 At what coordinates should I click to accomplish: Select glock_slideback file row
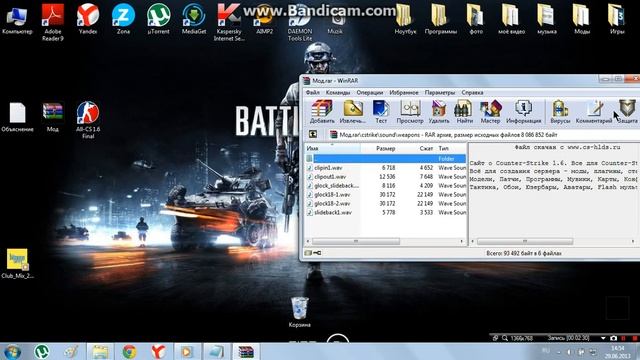[x=386, y=186]
